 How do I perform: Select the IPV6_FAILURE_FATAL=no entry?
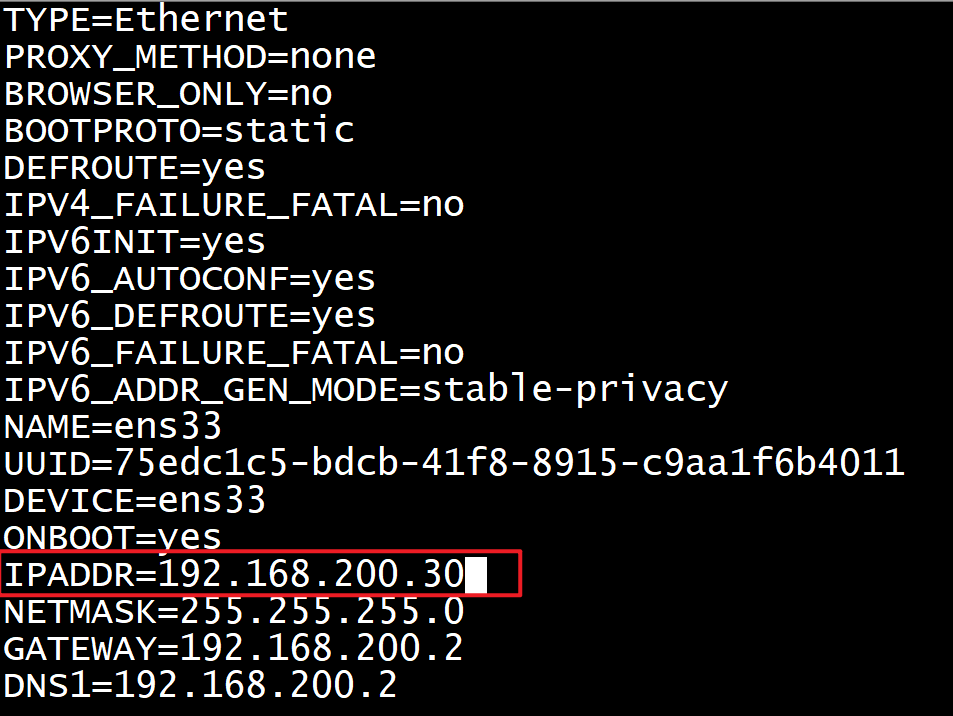[x=234, y=352]
